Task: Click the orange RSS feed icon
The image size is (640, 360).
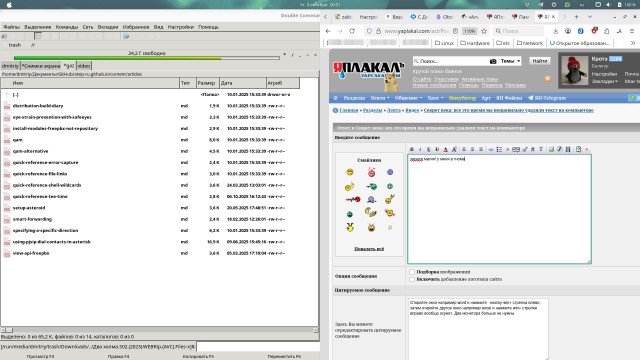Action: point(548,79)
